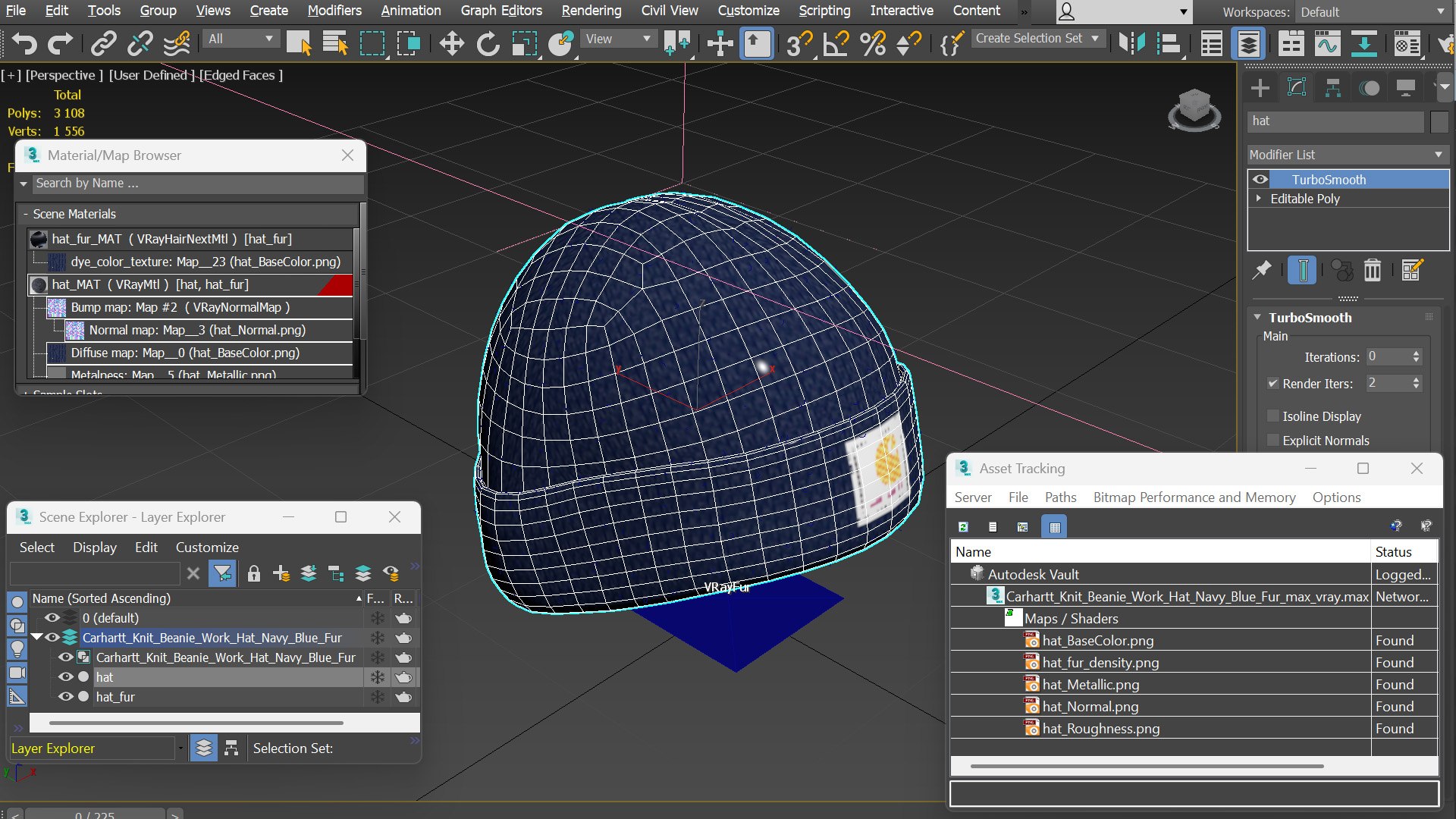Viewport: 1456px width, 819px height.
Task: Collapse the Scene Materials group
Action: [25, 214]
